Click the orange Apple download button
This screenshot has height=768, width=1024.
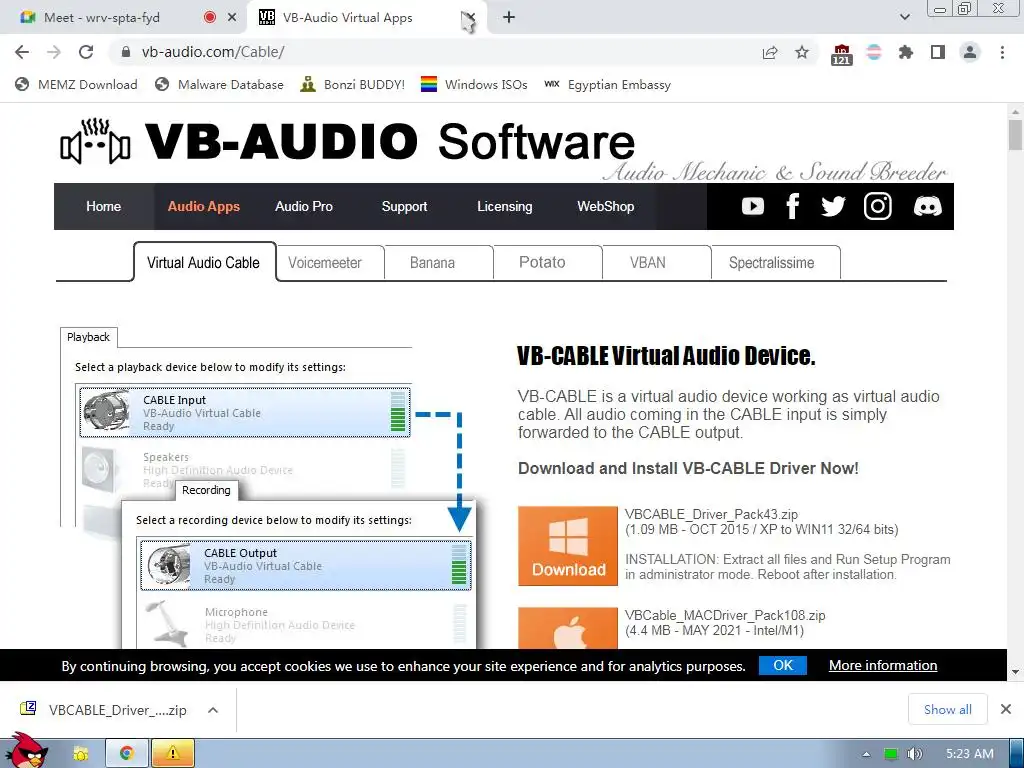click(x=568, y=628)
